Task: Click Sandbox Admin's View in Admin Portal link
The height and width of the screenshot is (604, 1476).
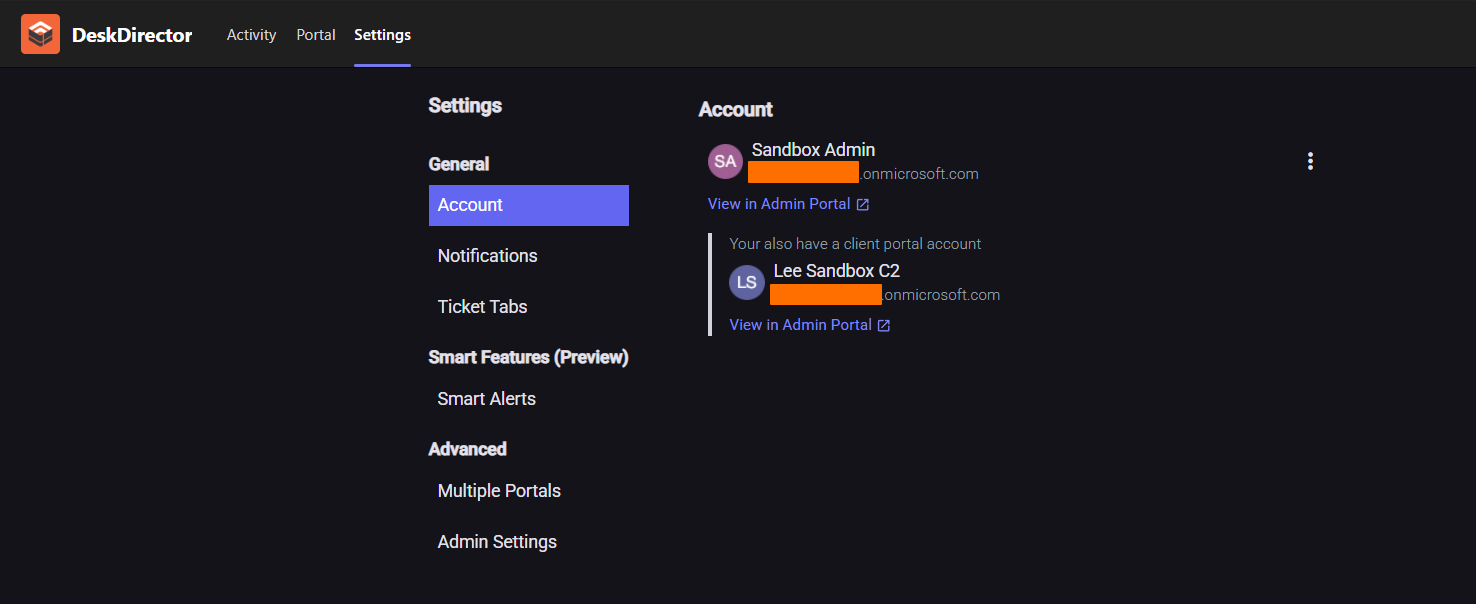Action: coord(779,204)
